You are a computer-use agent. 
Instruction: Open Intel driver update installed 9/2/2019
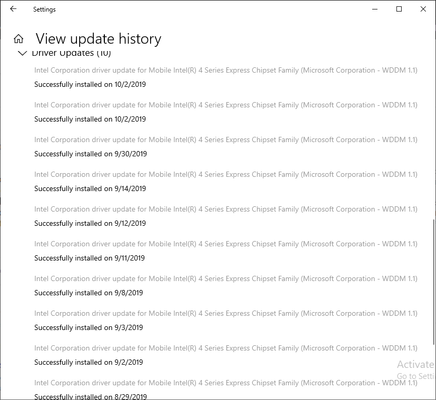click(x=226, y=348)
